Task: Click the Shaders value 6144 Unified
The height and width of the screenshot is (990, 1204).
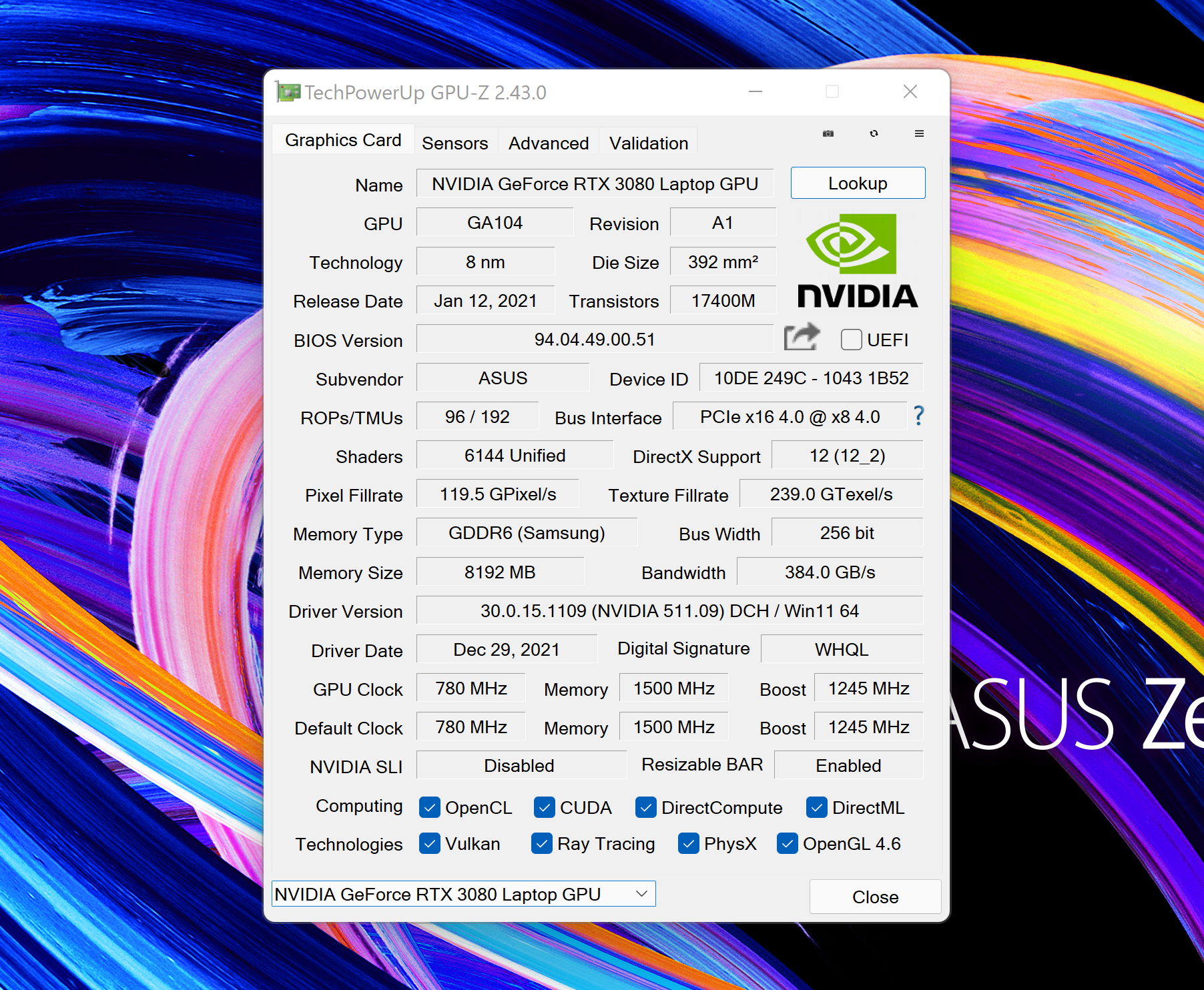Action: (x=515, y=455)
